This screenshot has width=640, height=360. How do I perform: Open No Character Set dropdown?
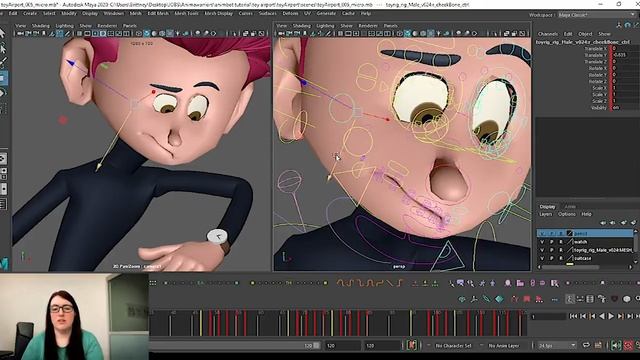click(453, 345)
